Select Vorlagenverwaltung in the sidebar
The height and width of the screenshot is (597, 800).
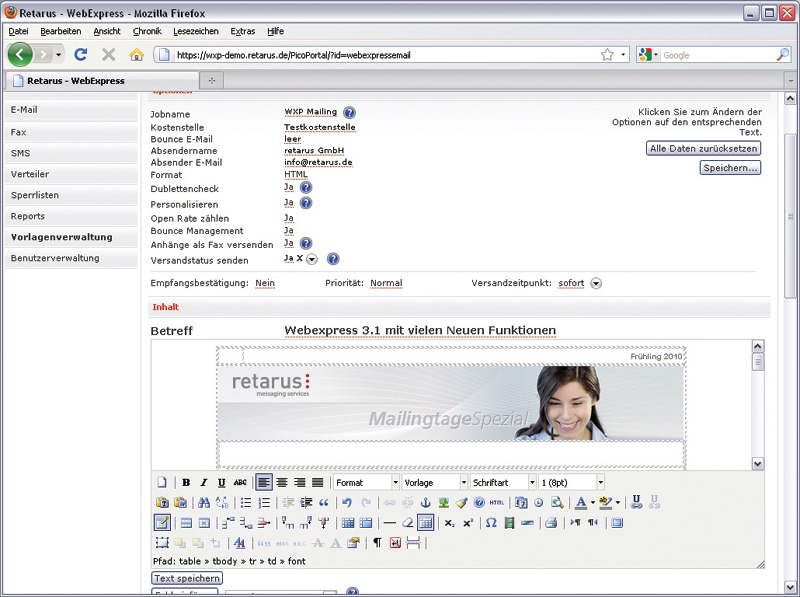click(61, 238)
